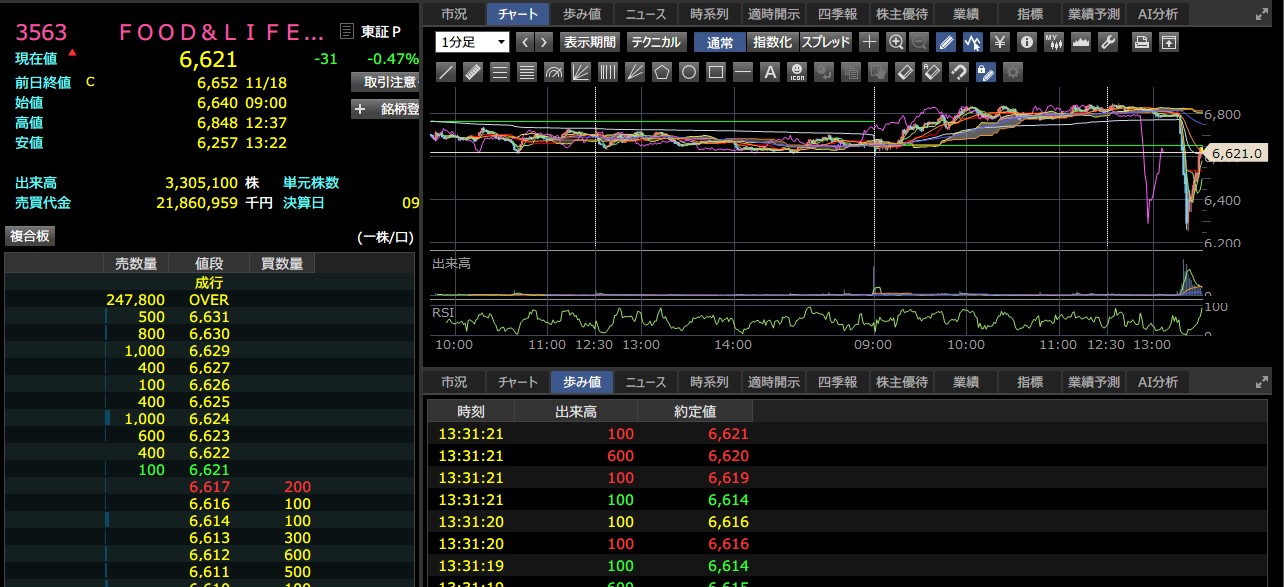Select the ruler measurement tool
Image resolution: width=1284 pixels, height=587 pixels.
[474, 72]
